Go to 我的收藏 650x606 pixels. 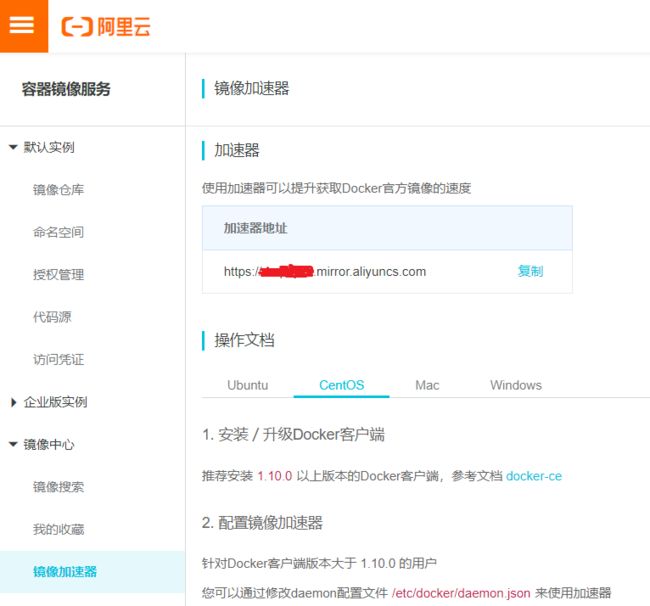[58, 529]
